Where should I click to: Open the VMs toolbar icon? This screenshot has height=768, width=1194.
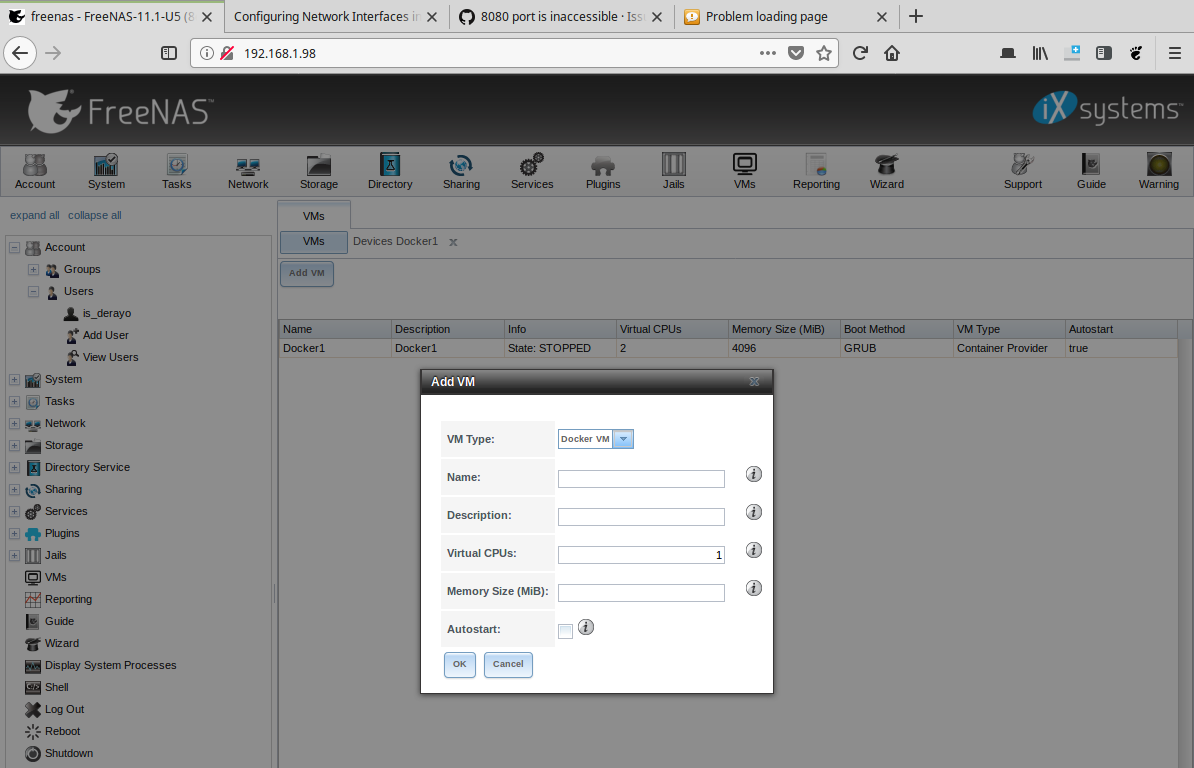point(745,171)
